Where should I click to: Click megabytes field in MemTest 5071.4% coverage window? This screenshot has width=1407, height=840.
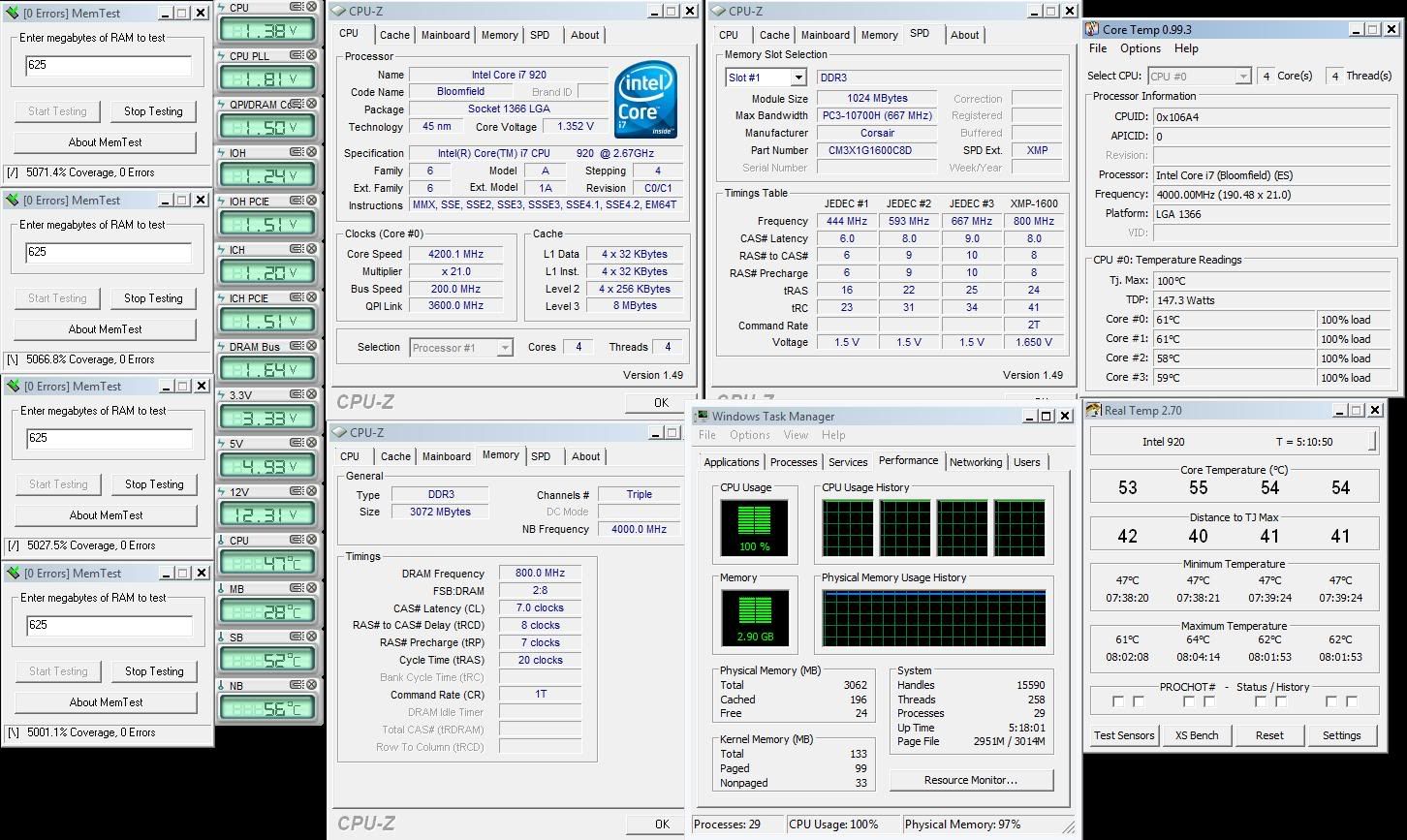coord(109,66)
